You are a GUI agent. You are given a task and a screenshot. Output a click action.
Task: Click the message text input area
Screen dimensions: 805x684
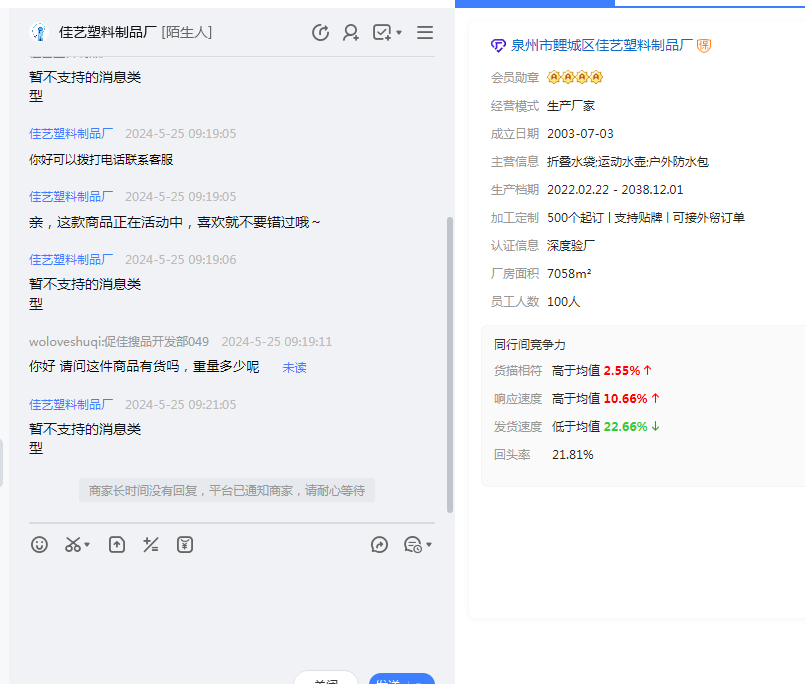click(x=230, y=610)
